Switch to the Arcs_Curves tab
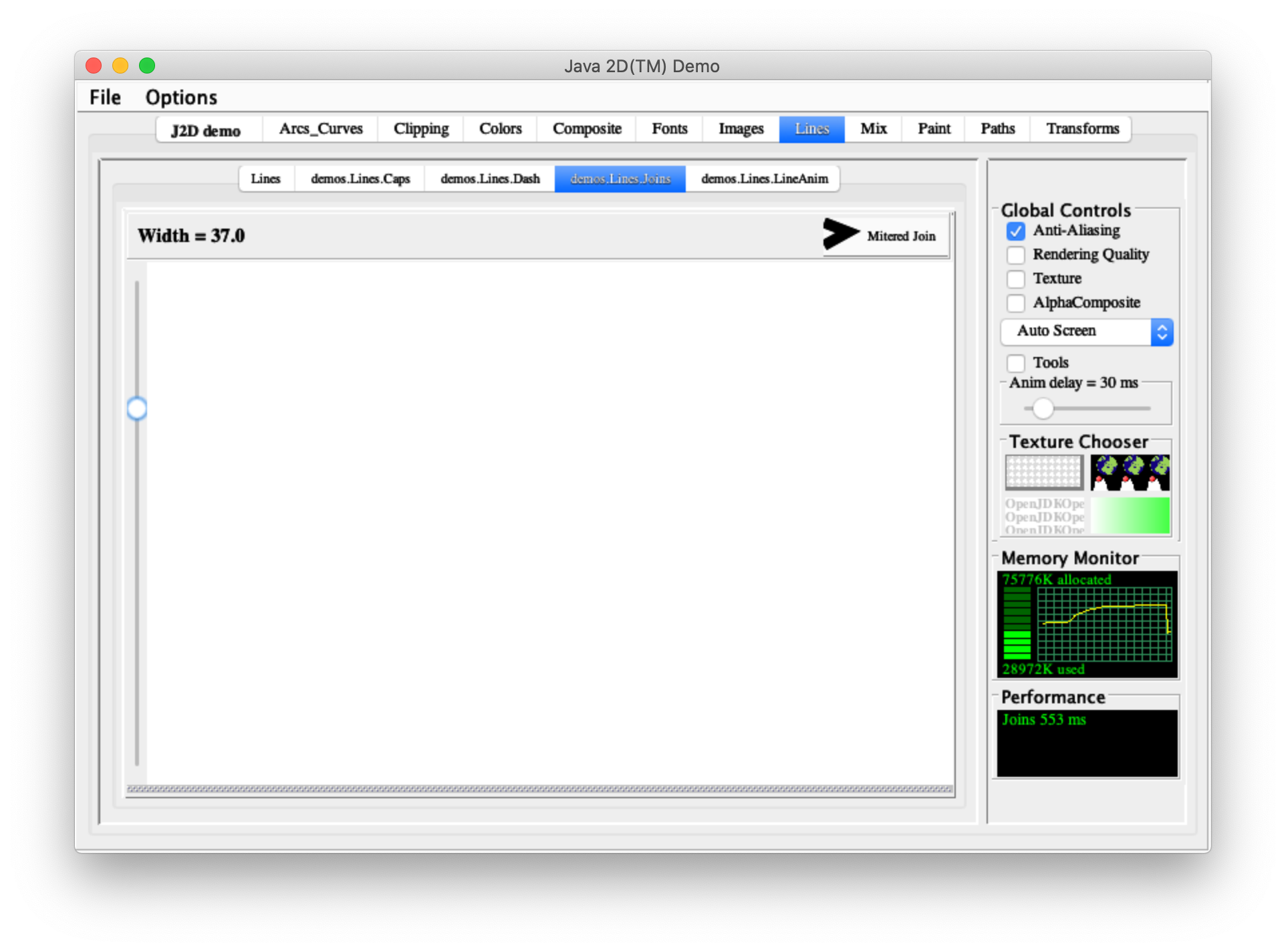Screen dimensions: 1286x952 pos(321,129)
